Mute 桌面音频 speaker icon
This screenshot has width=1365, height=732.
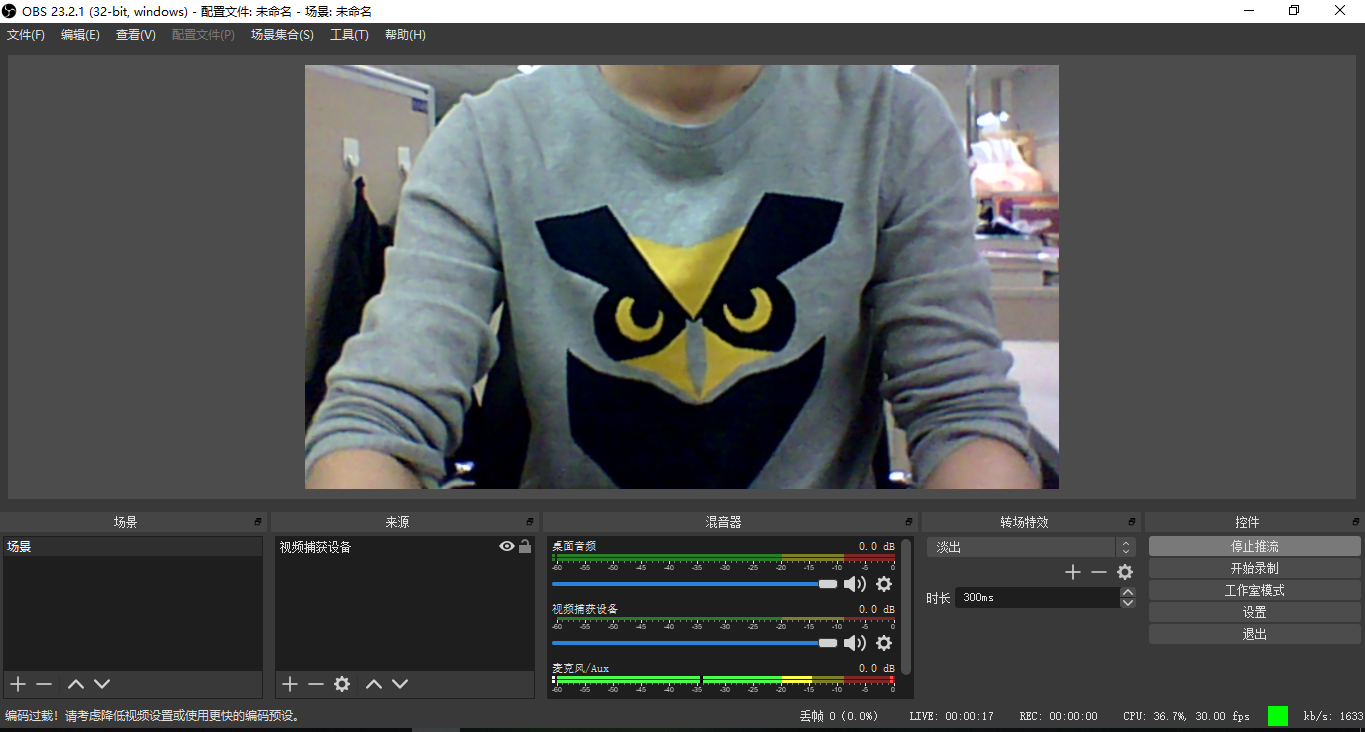tap(855, 584)
